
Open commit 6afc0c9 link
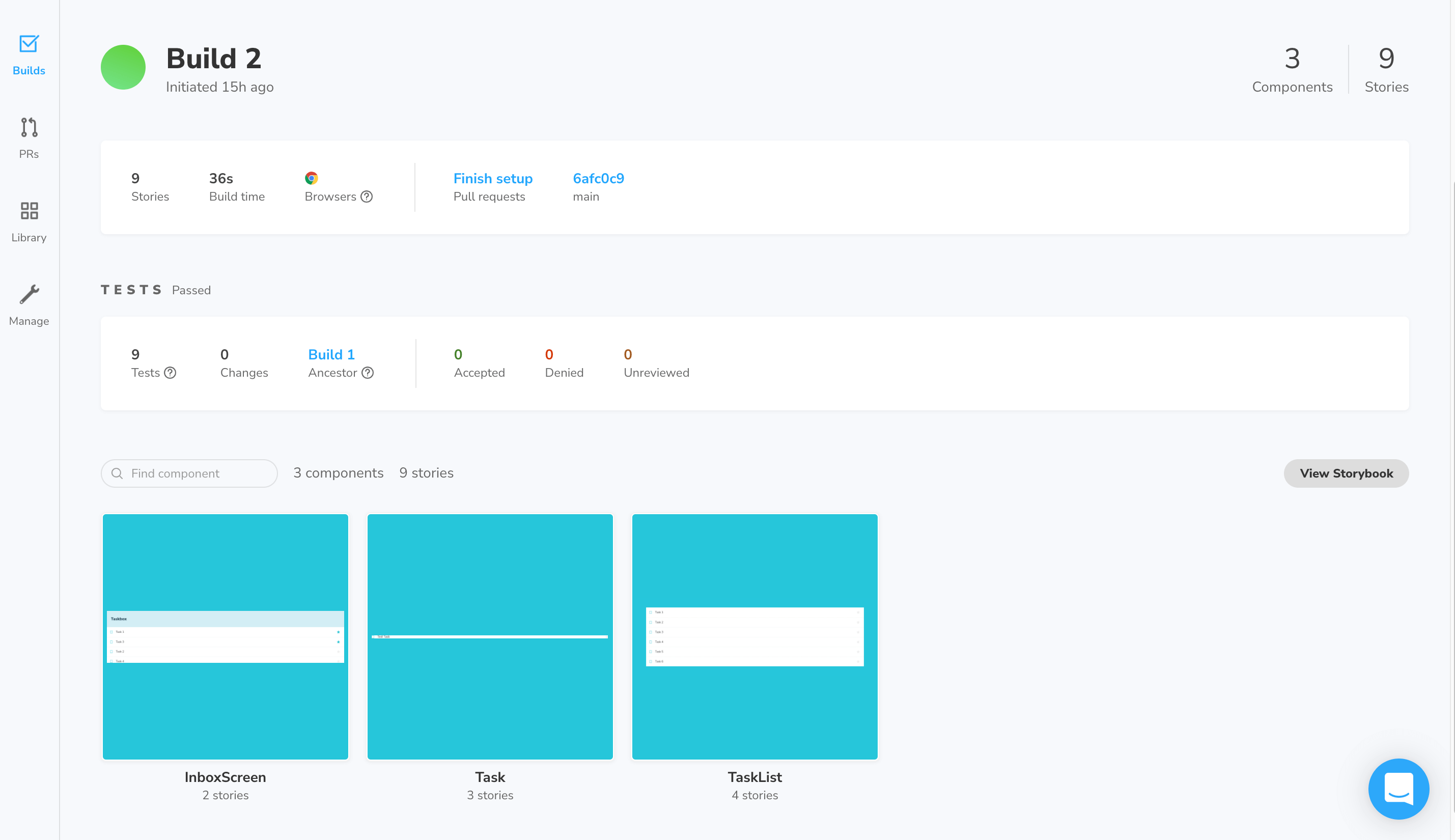click(598, 178)
